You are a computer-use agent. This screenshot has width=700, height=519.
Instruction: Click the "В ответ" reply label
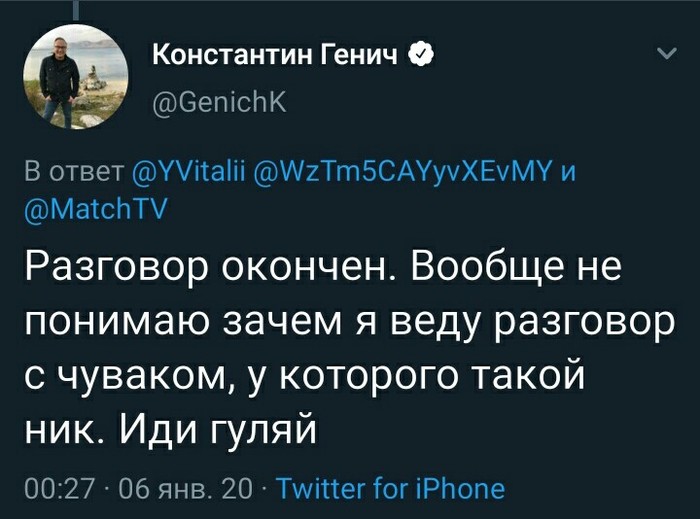(x=73, y=173)
